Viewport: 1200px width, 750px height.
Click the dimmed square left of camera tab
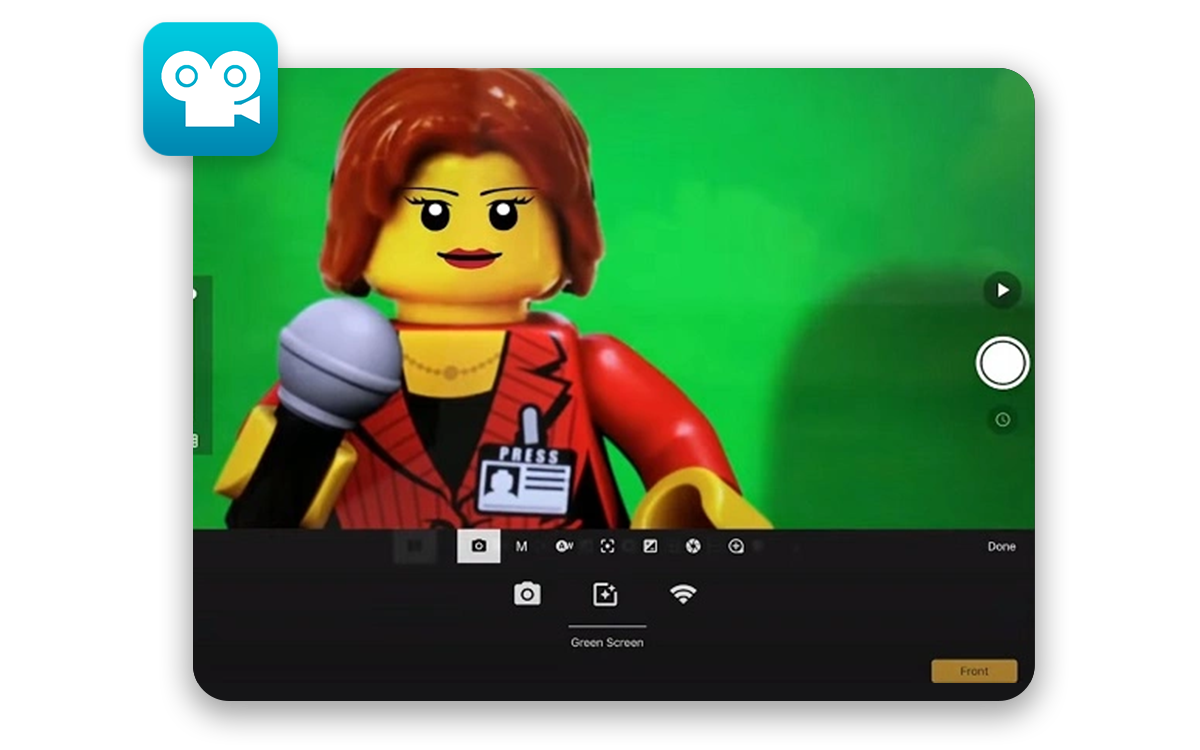pyautogui.click(x=415, y=546)
